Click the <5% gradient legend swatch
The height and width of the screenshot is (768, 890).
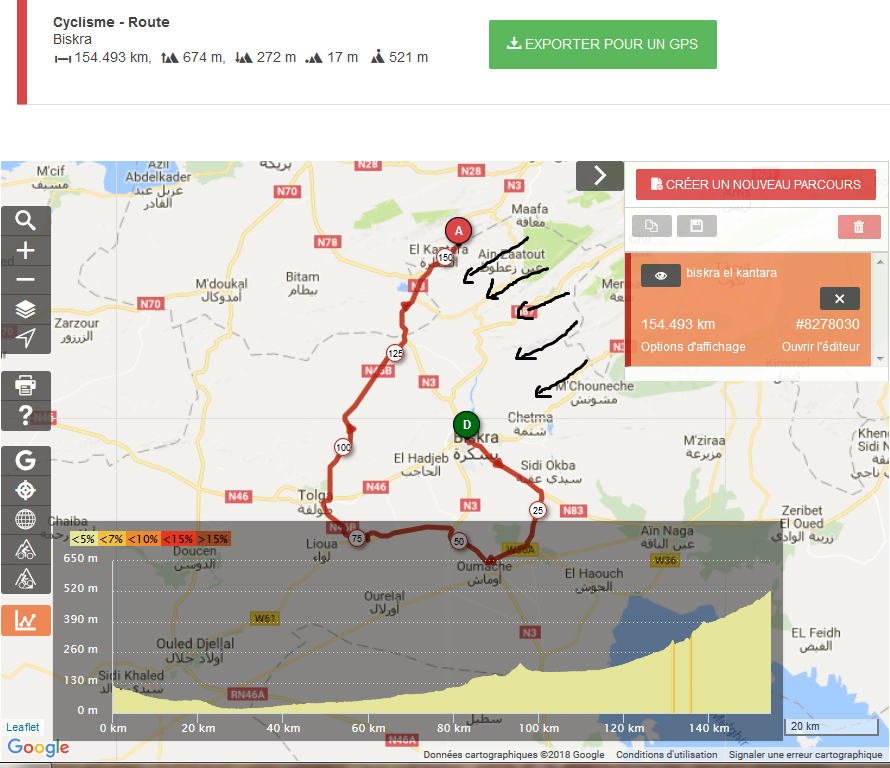point(83,539)
